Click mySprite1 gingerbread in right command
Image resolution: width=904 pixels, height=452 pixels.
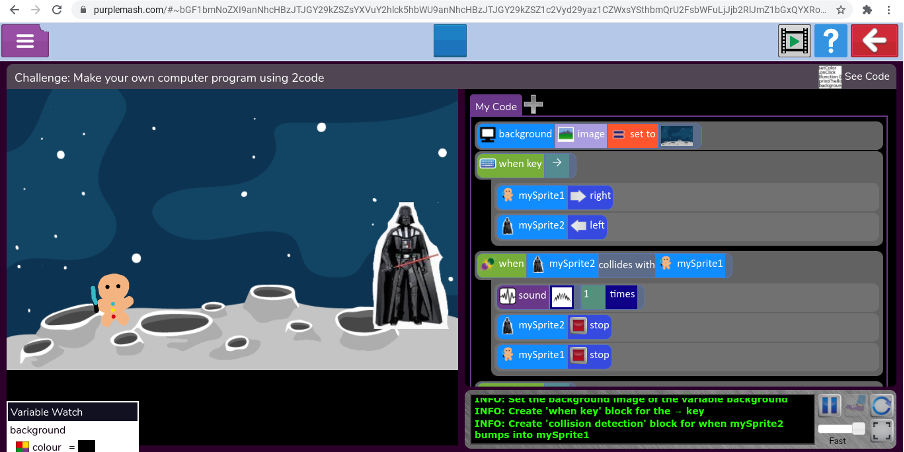(x=532, y=196)
